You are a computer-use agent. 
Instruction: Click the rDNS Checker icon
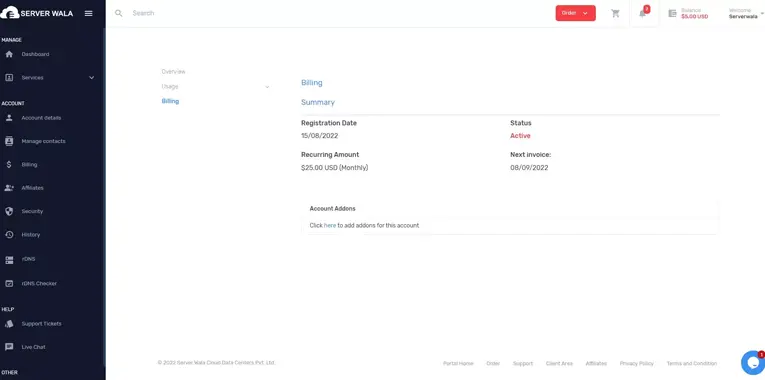(9, 283)
